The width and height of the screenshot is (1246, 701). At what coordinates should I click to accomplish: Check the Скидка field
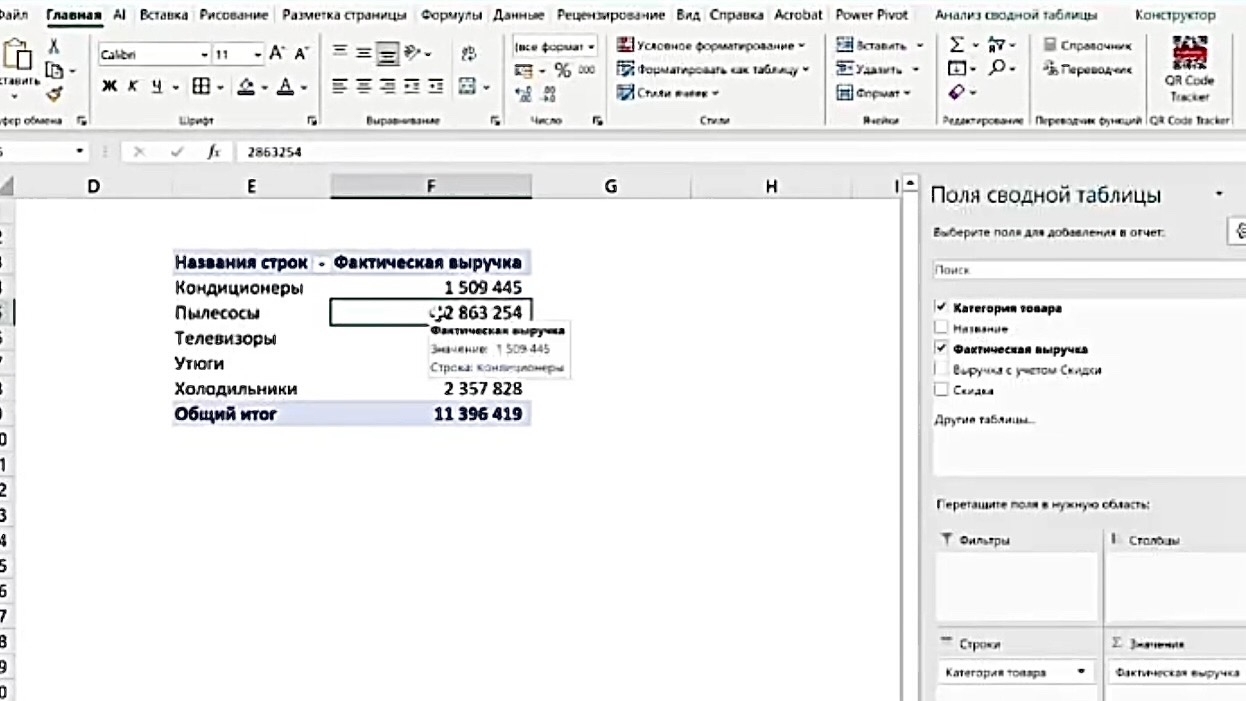pyautogui.click(x=940, y=389)
